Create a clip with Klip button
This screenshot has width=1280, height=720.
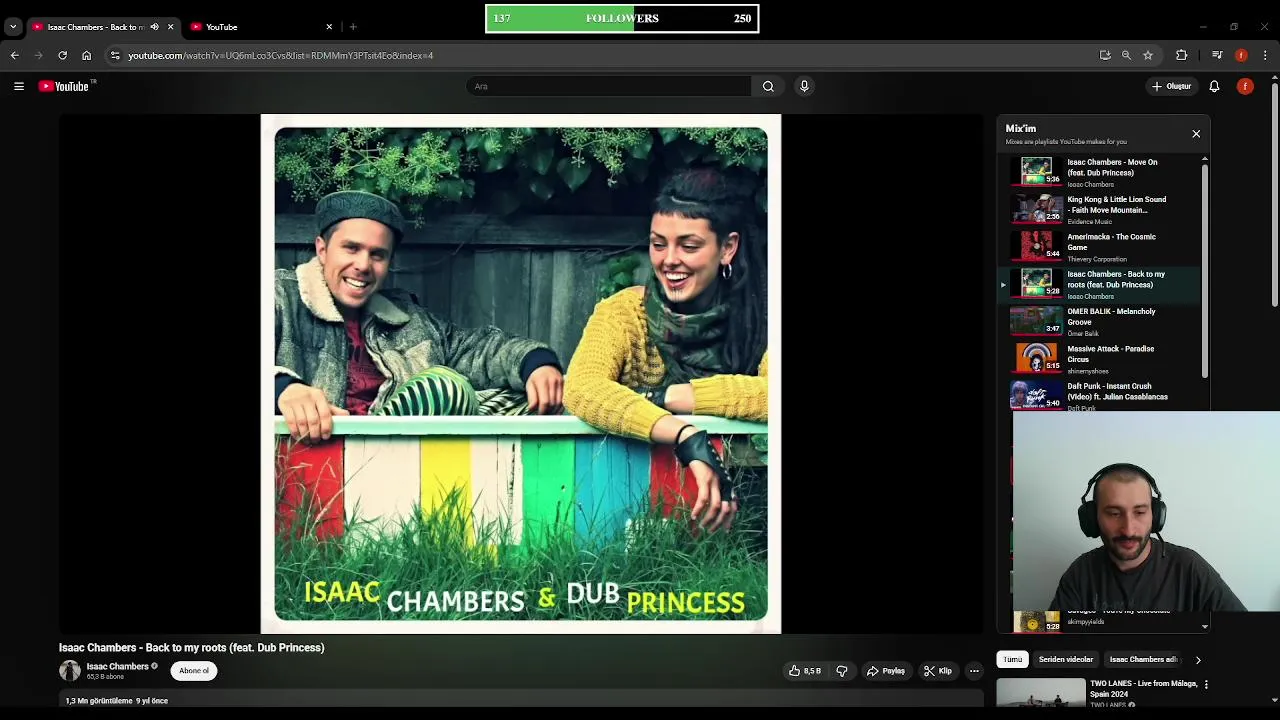(938, 671)
